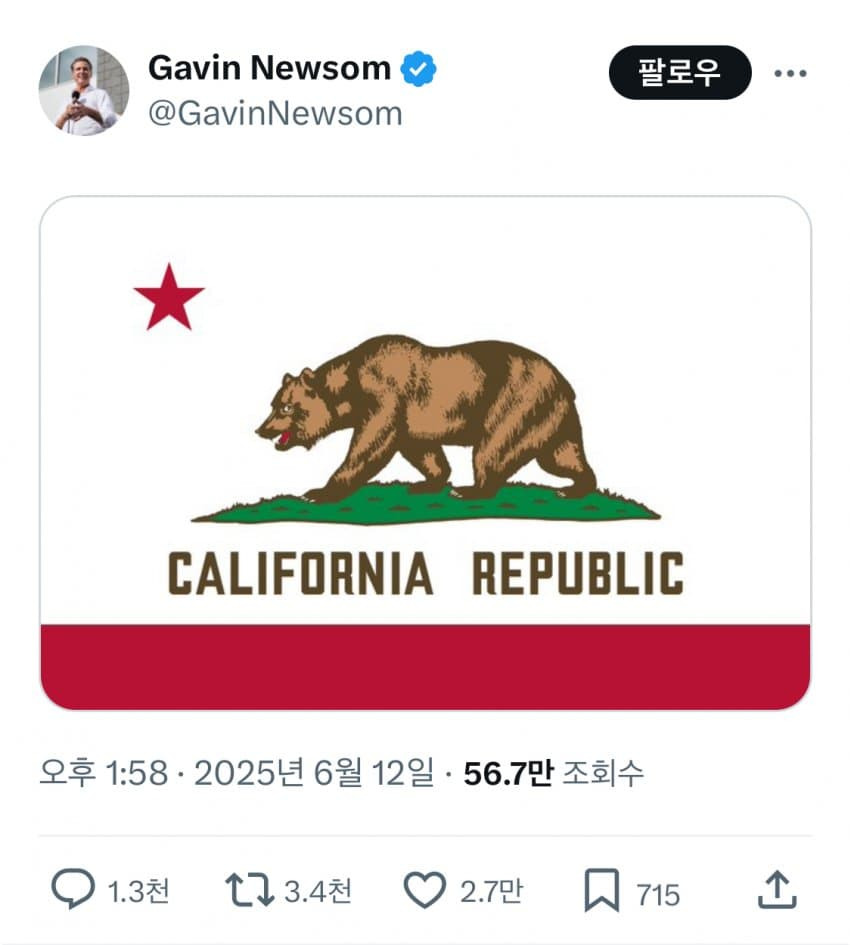Click the @GavinNewsom handle
The height and width of the screenshot is (945, 850).
click(275, 114)
